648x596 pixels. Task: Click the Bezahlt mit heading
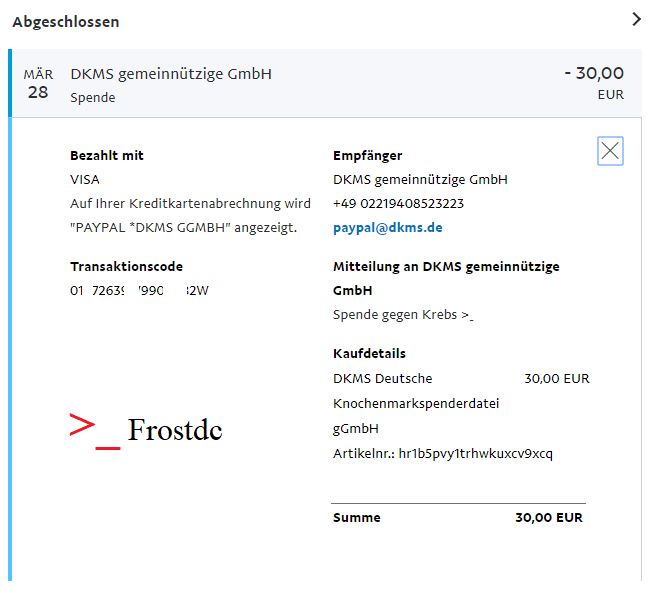(x=107, y=155)
